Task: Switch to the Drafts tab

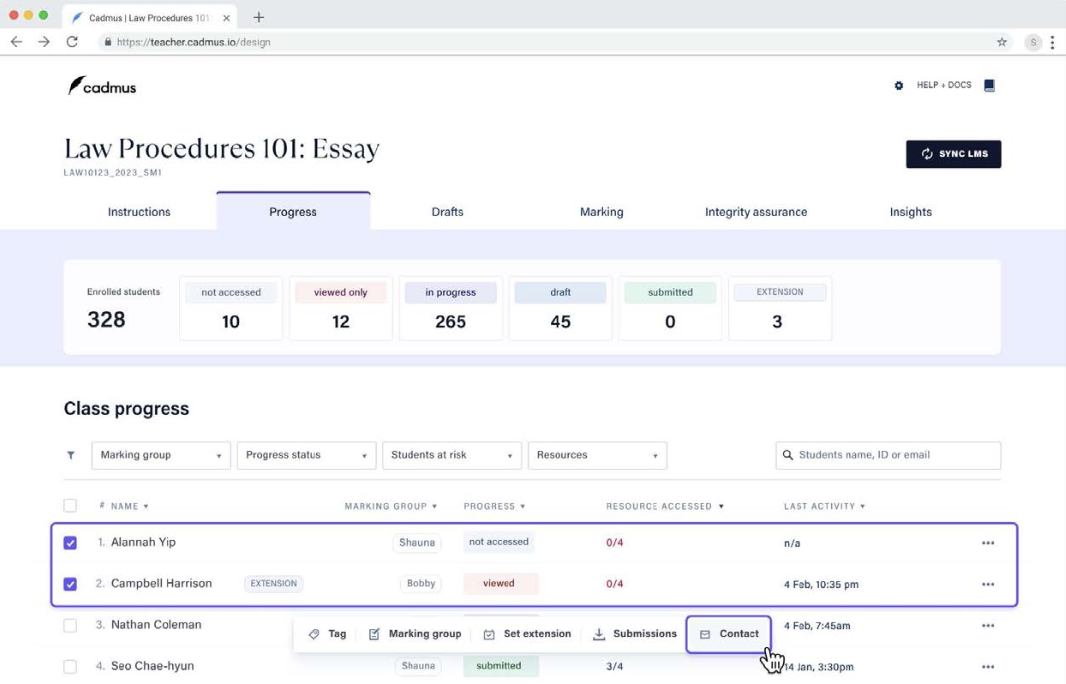Action: tap(447, 212)
